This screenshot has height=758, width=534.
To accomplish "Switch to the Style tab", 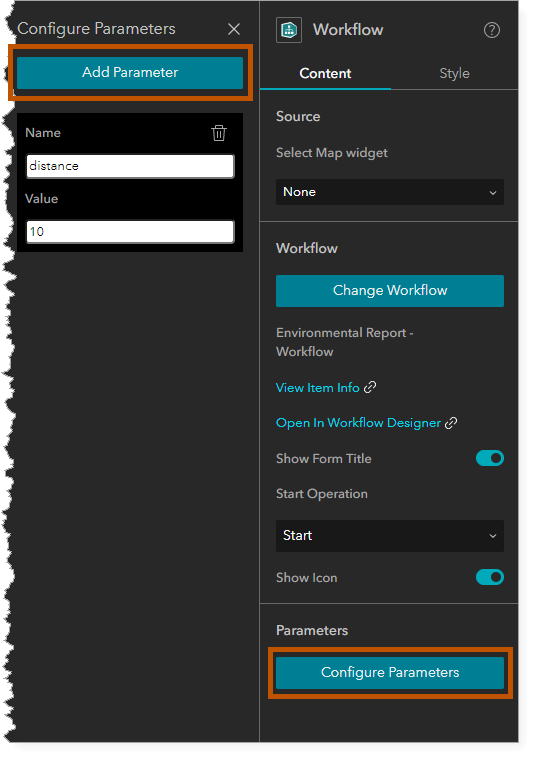I will [454, 73].
